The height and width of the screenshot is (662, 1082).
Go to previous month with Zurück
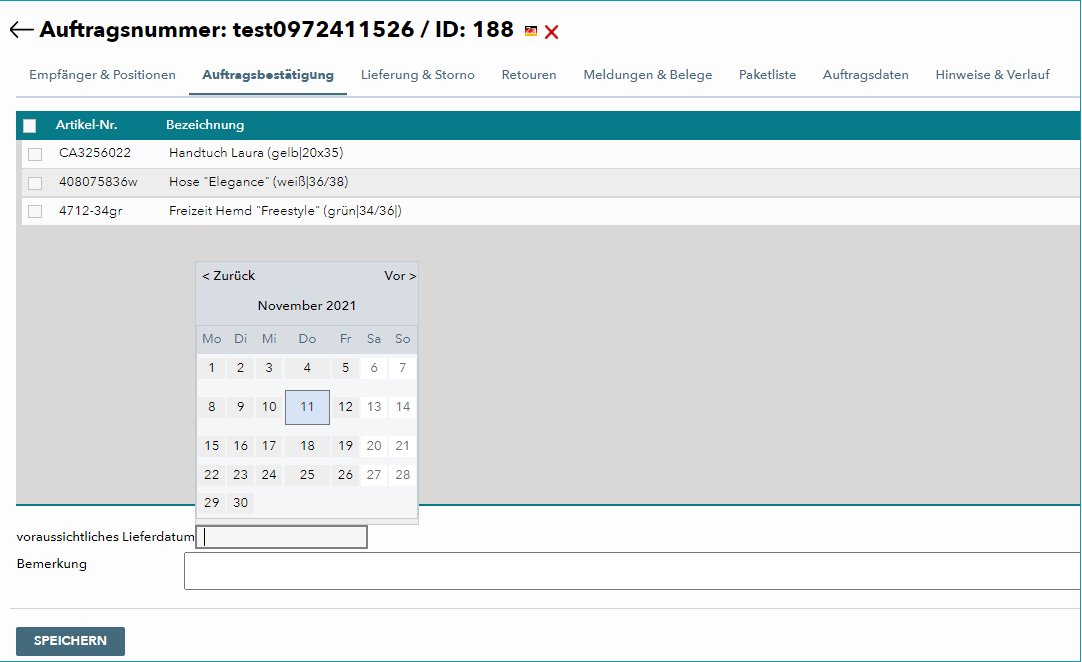[x=228, y=275]
